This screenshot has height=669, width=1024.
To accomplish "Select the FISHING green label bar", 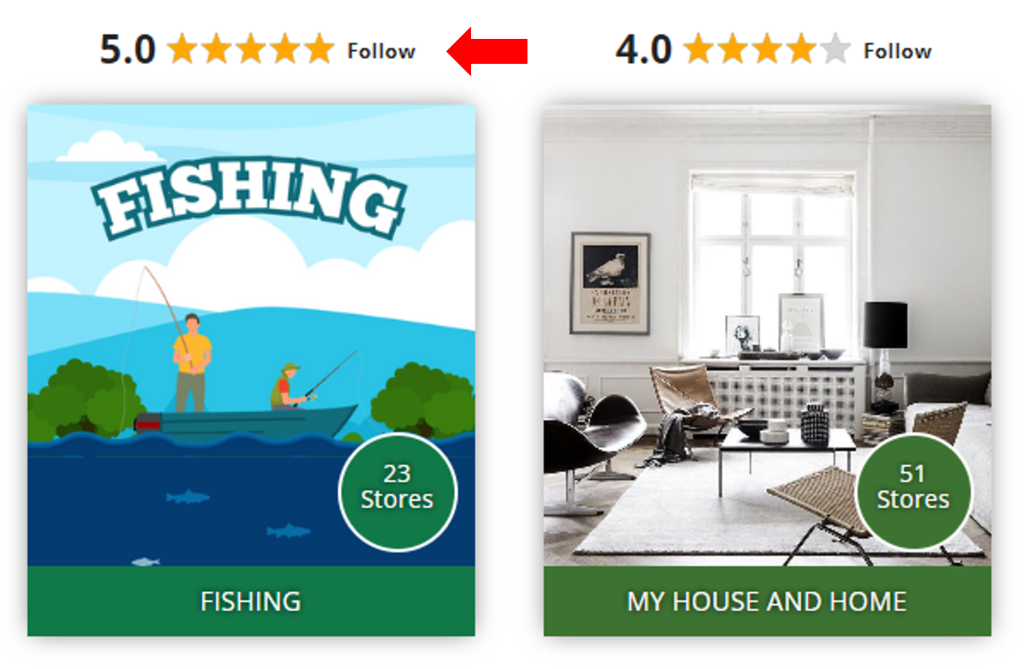I will tap(251, 601).
